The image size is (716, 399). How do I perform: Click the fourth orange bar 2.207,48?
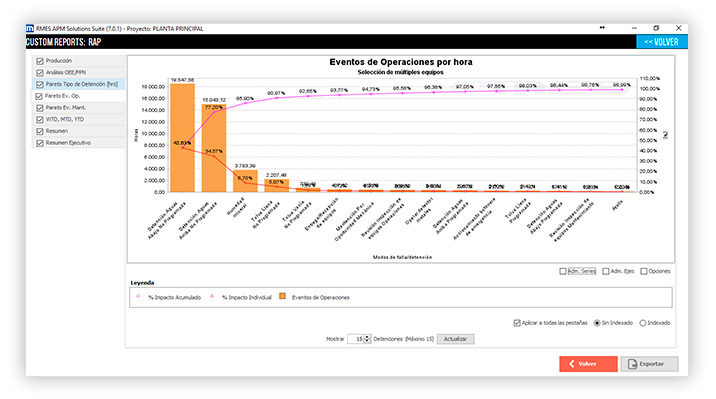[x=276, y=185]
